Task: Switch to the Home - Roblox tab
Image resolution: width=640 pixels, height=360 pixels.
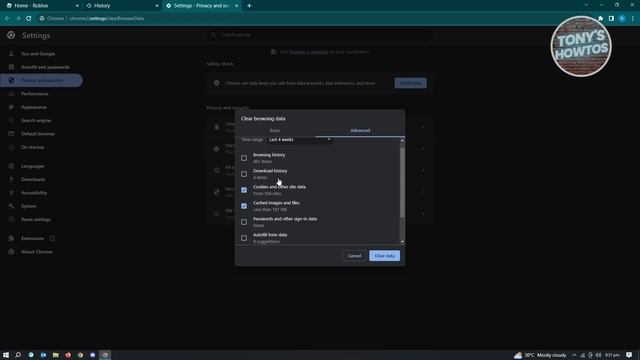Action: tap(41, 6)
